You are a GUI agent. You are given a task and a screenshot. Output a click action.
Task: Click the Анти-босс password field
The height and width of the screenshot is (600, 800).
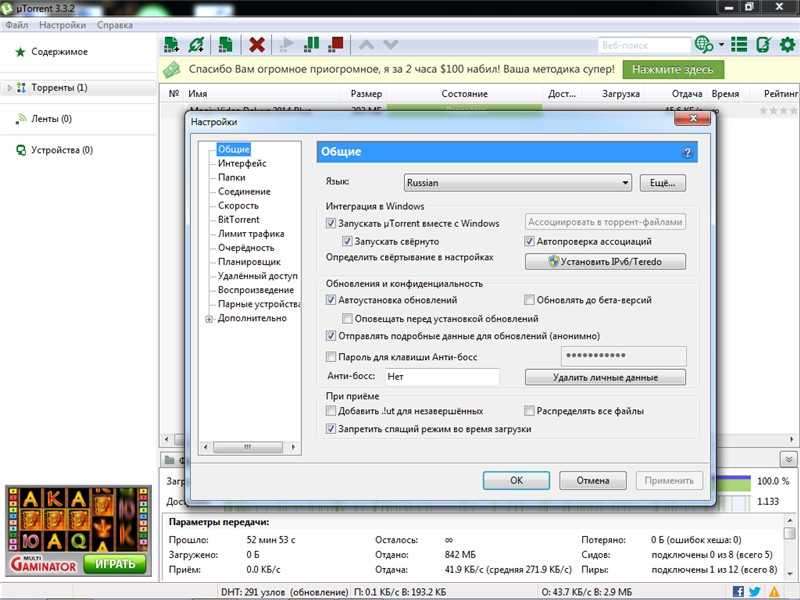click(623, 356)
